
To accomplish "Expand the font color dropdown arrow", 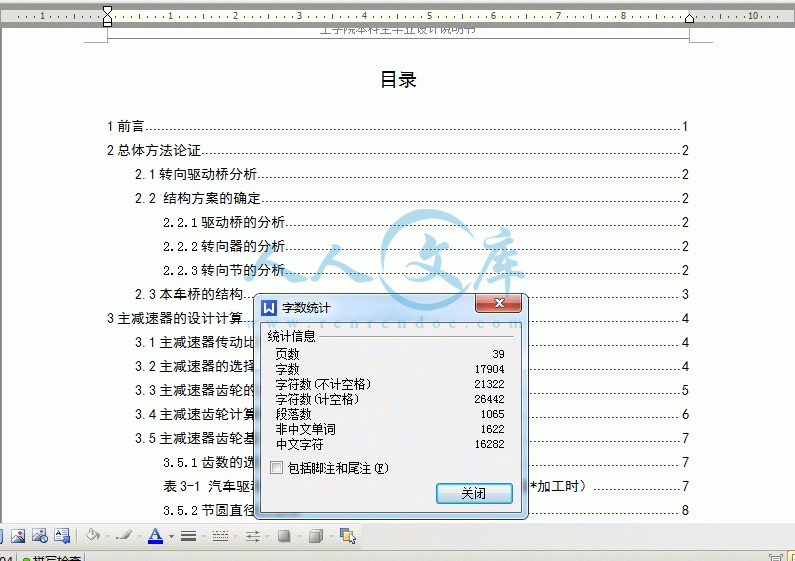I will (171, 536).
